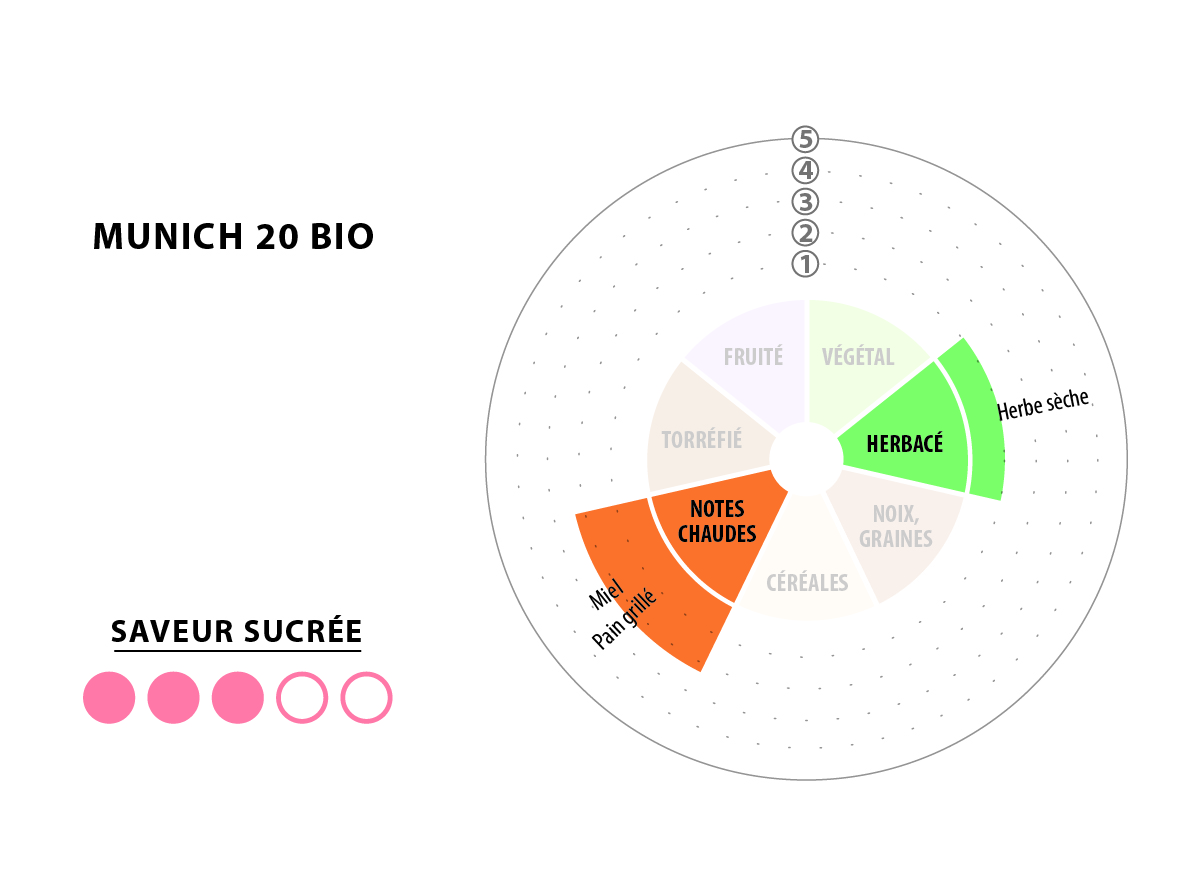Select the fifth empty sweetness circle
Image resolution: width=1183 pixels, height=887 pixels.
(x=367, y=698)
